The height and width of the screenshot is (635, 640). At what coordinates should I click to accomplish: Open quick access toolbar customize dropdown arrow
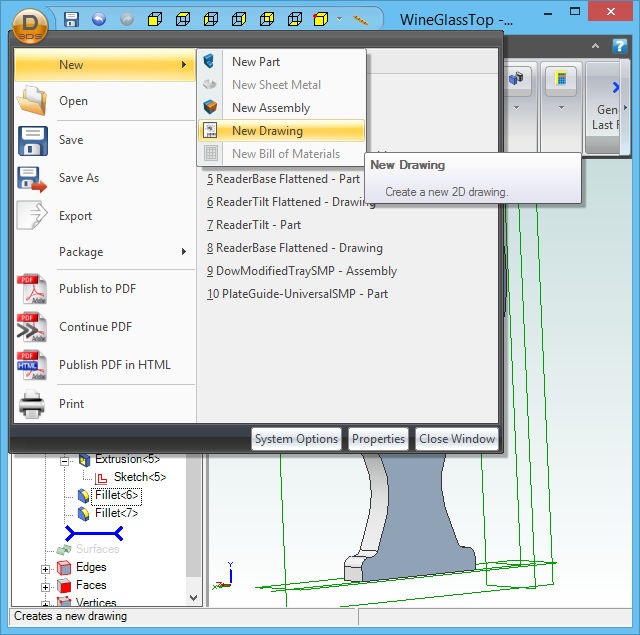pyautogui.click(x=339, y=19)
